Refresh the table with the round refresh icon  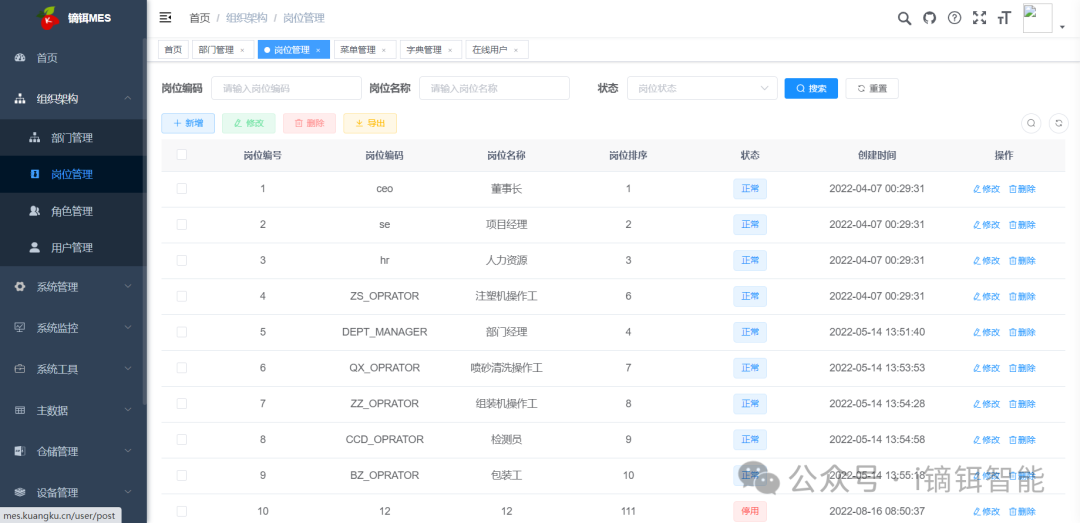(x=1059, y=123)
